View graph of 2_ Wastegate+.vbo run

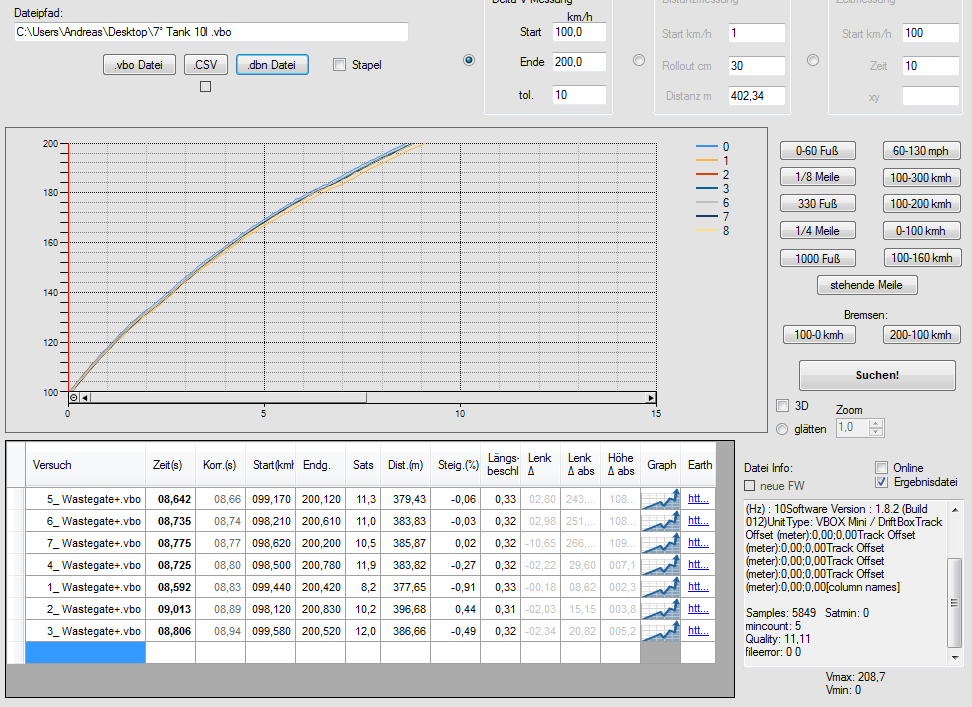click(661, 608)
